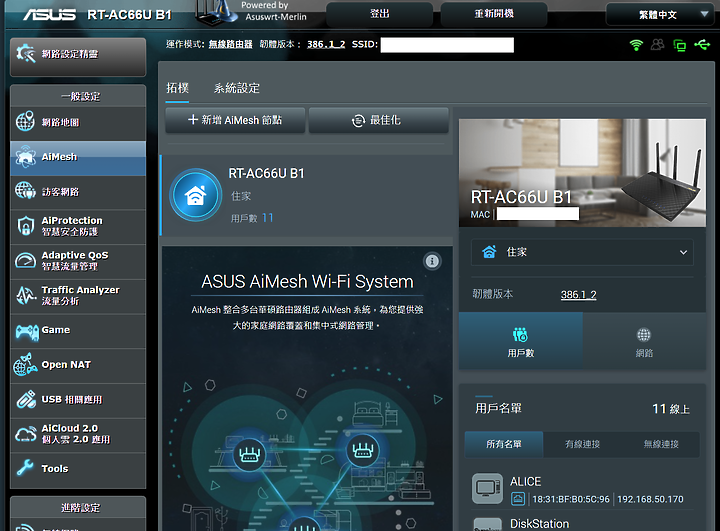Open the guest network globe icon
This screenshot has height=531, width=720.
pyautogui.click(x=25, y=191)
